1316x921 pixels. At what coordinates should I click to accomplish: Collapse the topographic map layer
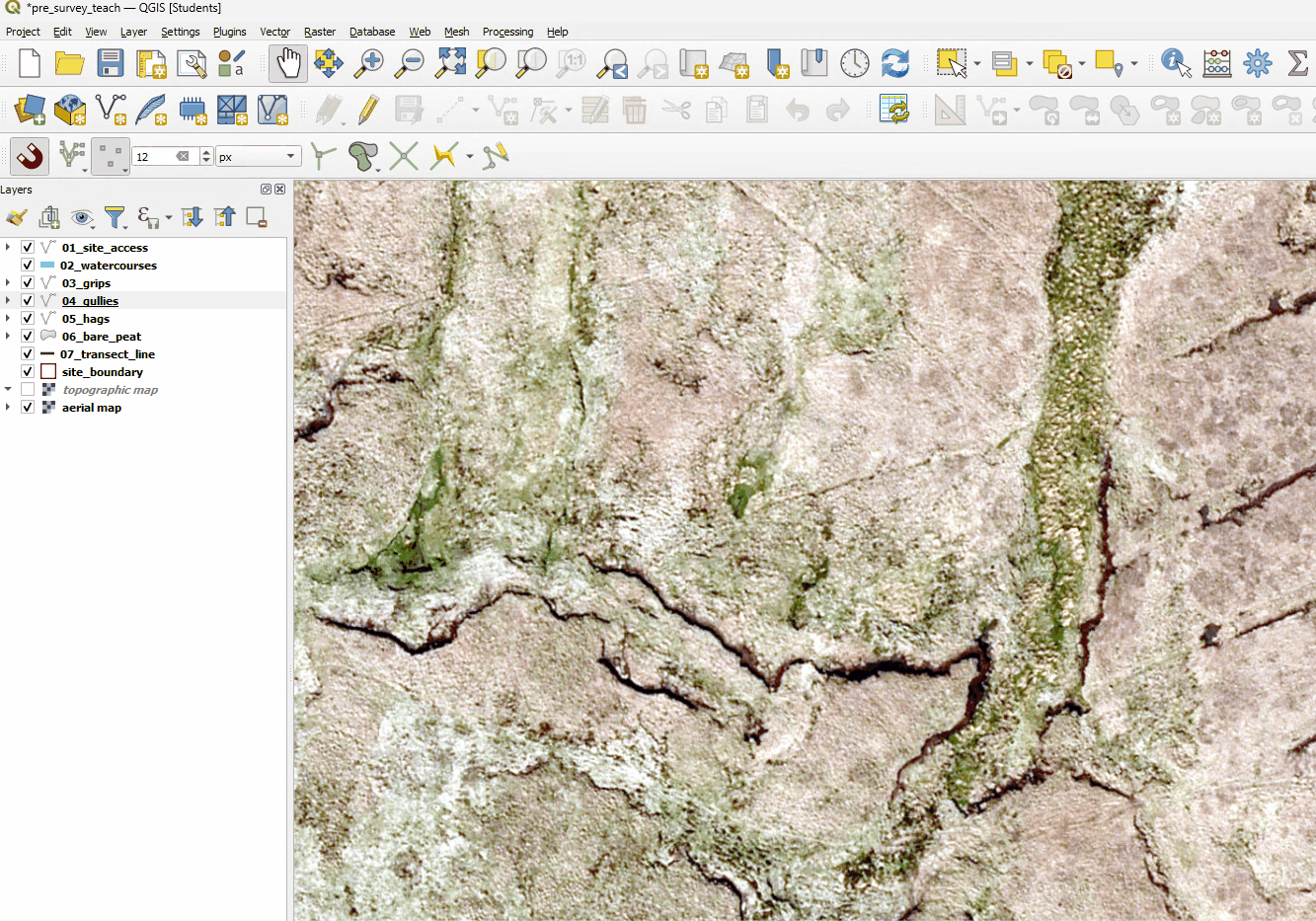(x=8, y=388)
